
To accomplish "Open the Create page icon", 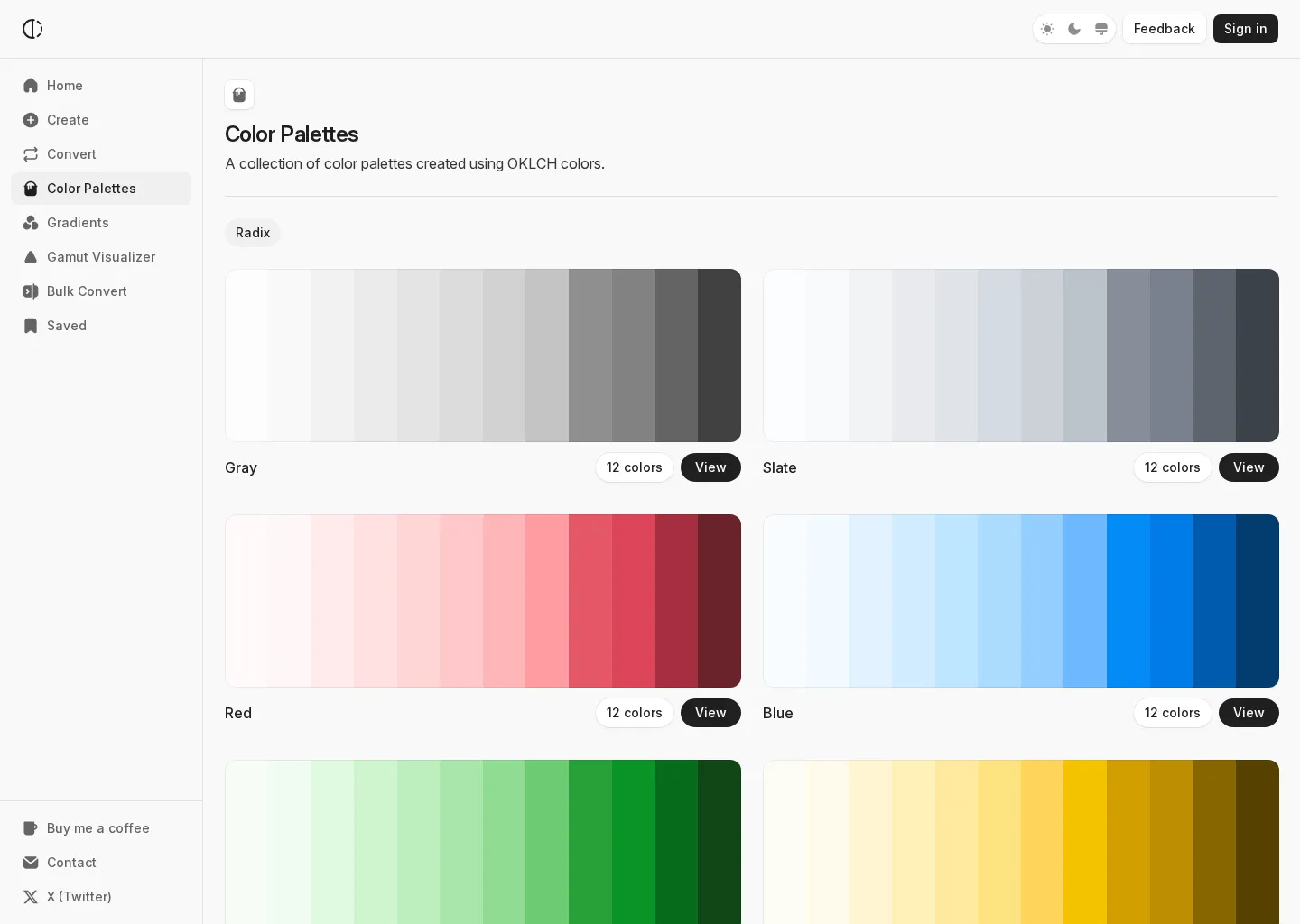I will 31,120.
